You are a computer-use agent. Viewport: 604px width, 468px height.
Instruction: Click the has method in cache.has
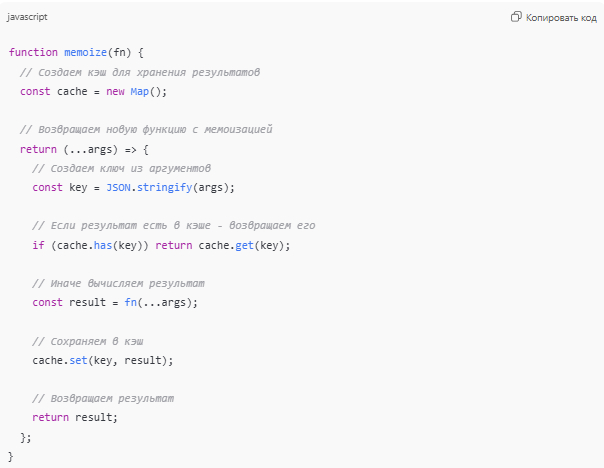[x=96, y=245]
